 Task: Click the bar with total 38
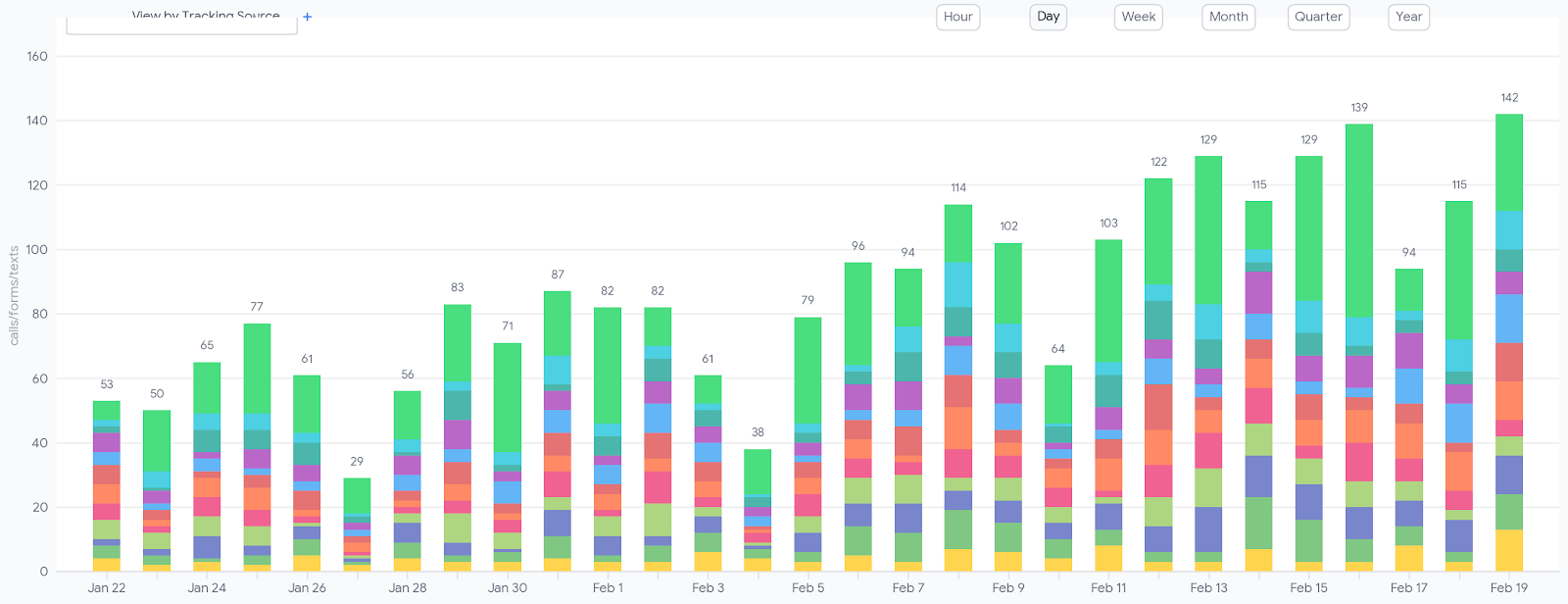coord(758,511)
